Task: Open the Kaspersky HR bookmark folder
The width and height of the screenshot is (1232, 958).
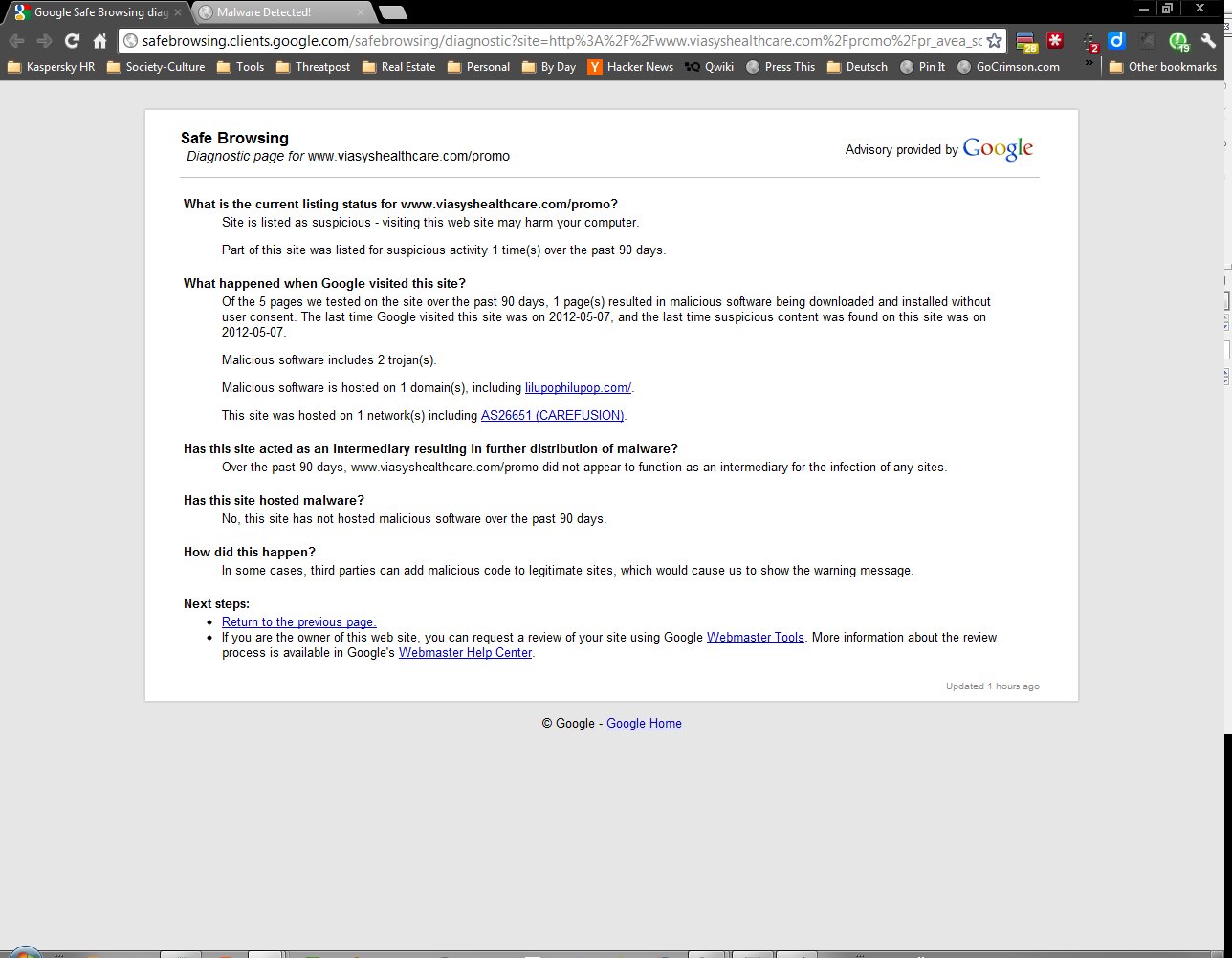Action: pos(51,67)
